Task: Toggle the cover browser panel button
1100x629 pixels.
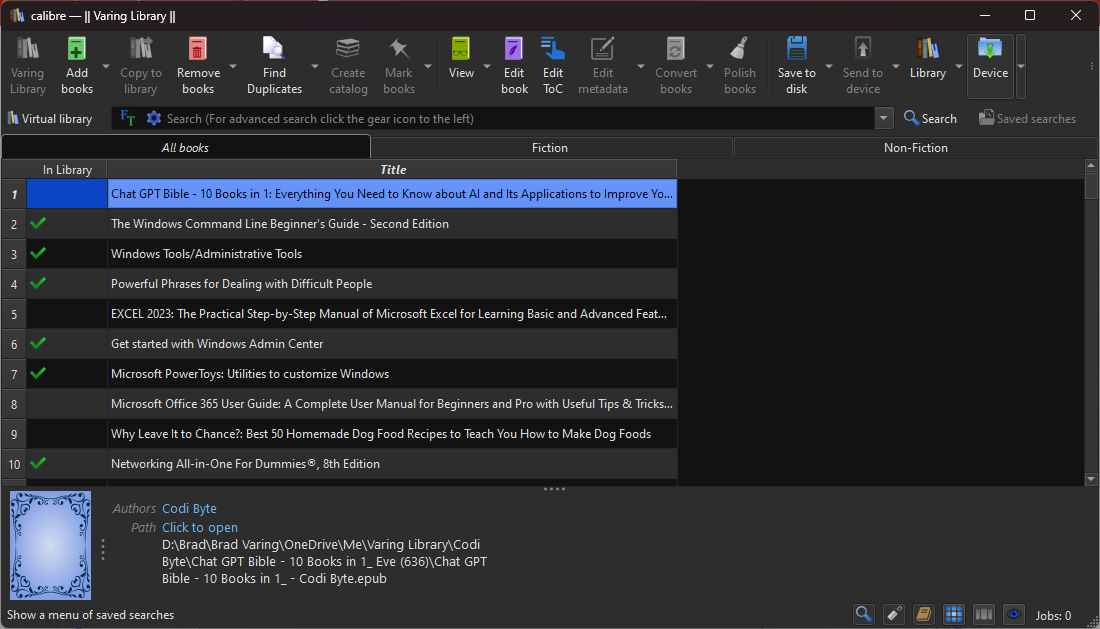Action: pos(984,614)
